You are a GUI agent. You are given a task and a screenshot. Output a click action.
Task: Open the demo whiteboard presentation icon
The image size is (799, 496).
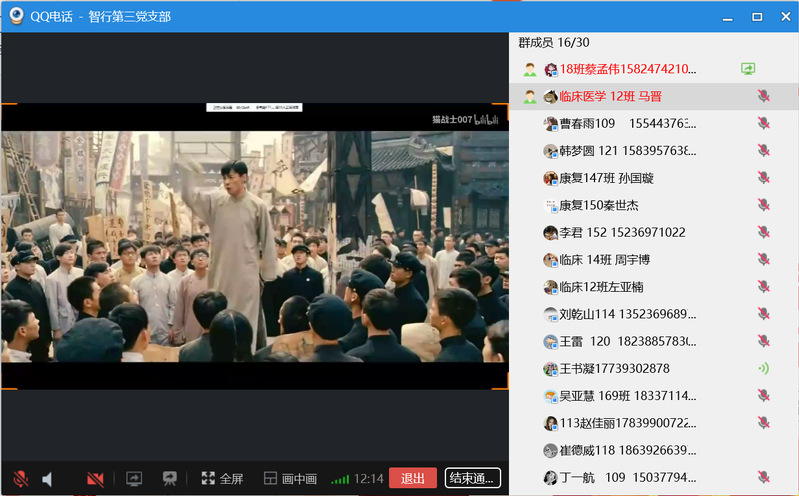pos(170,478)
